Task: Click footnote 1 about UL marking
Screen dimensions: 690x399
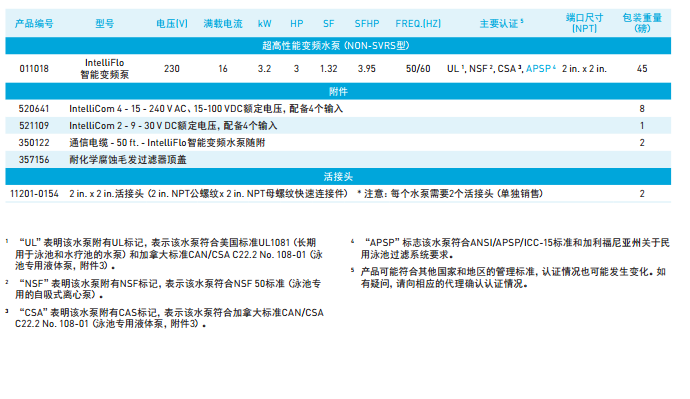Action: click(165, 254)
